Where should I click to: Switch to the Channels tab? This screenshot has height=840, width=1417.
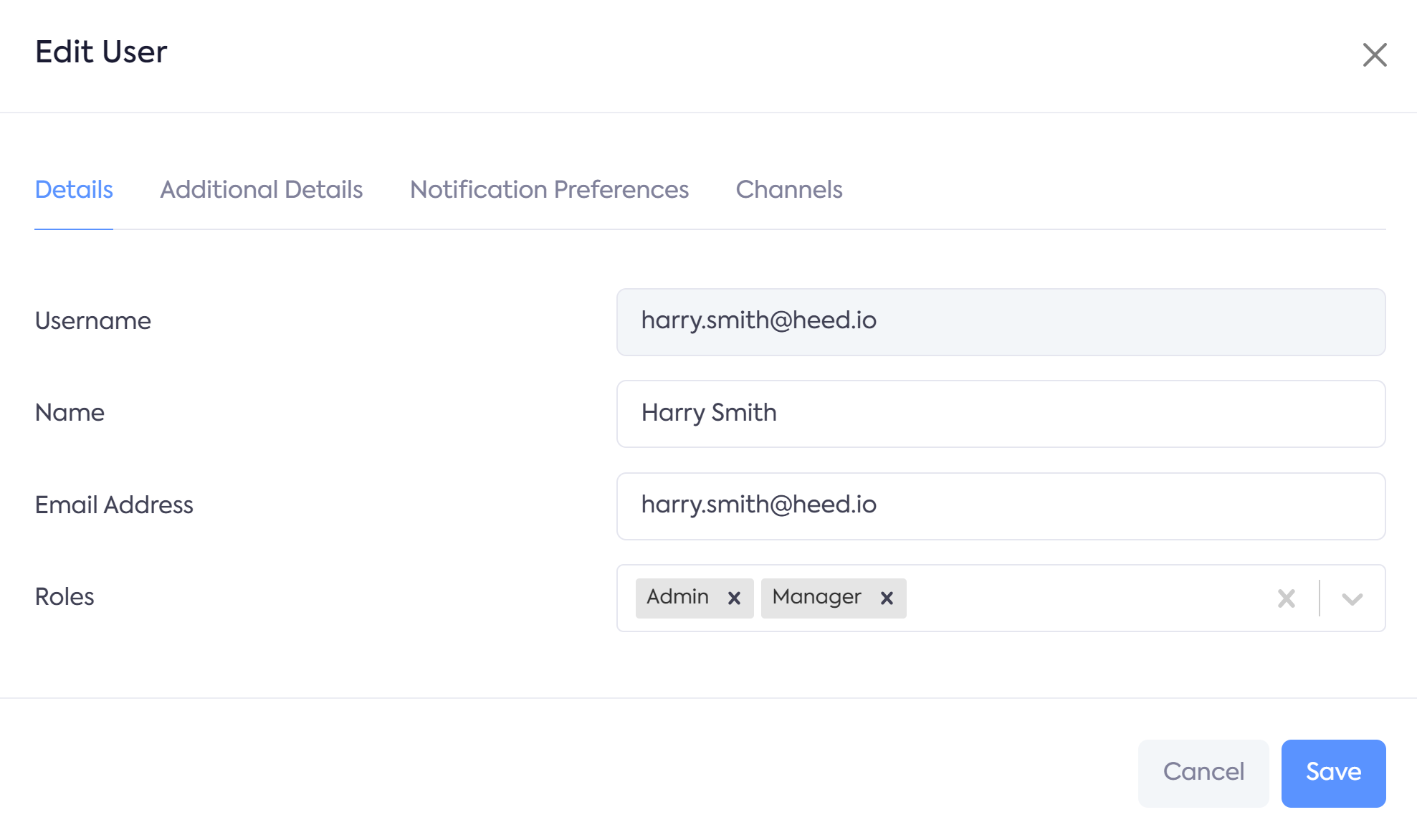pos(788,189)
